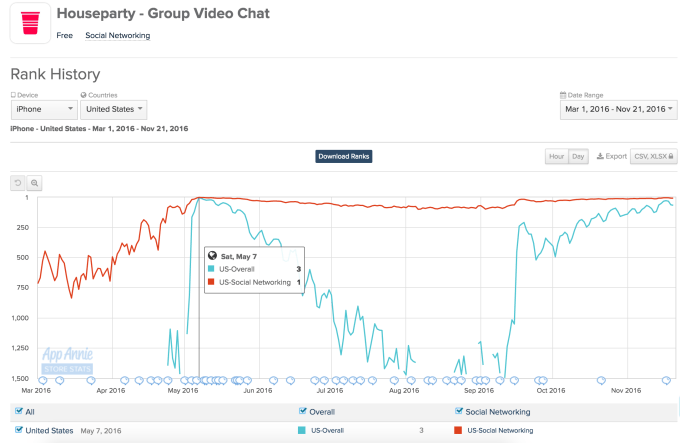Expand the date range picker dropdown

coord(619,110)
